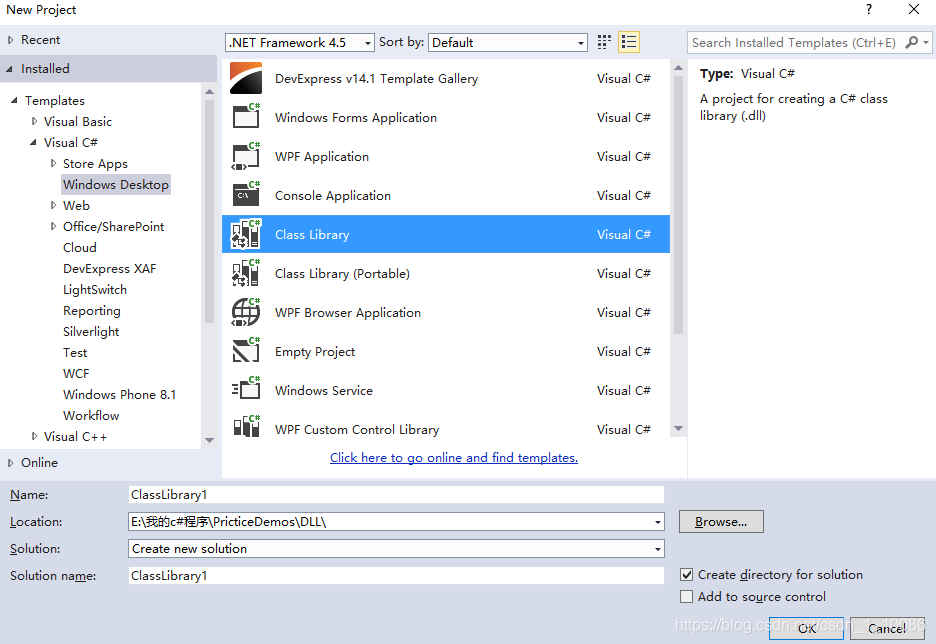Select the Test category
The height and width of the screenshot is (644, 936).
click(x=75, y=353)
